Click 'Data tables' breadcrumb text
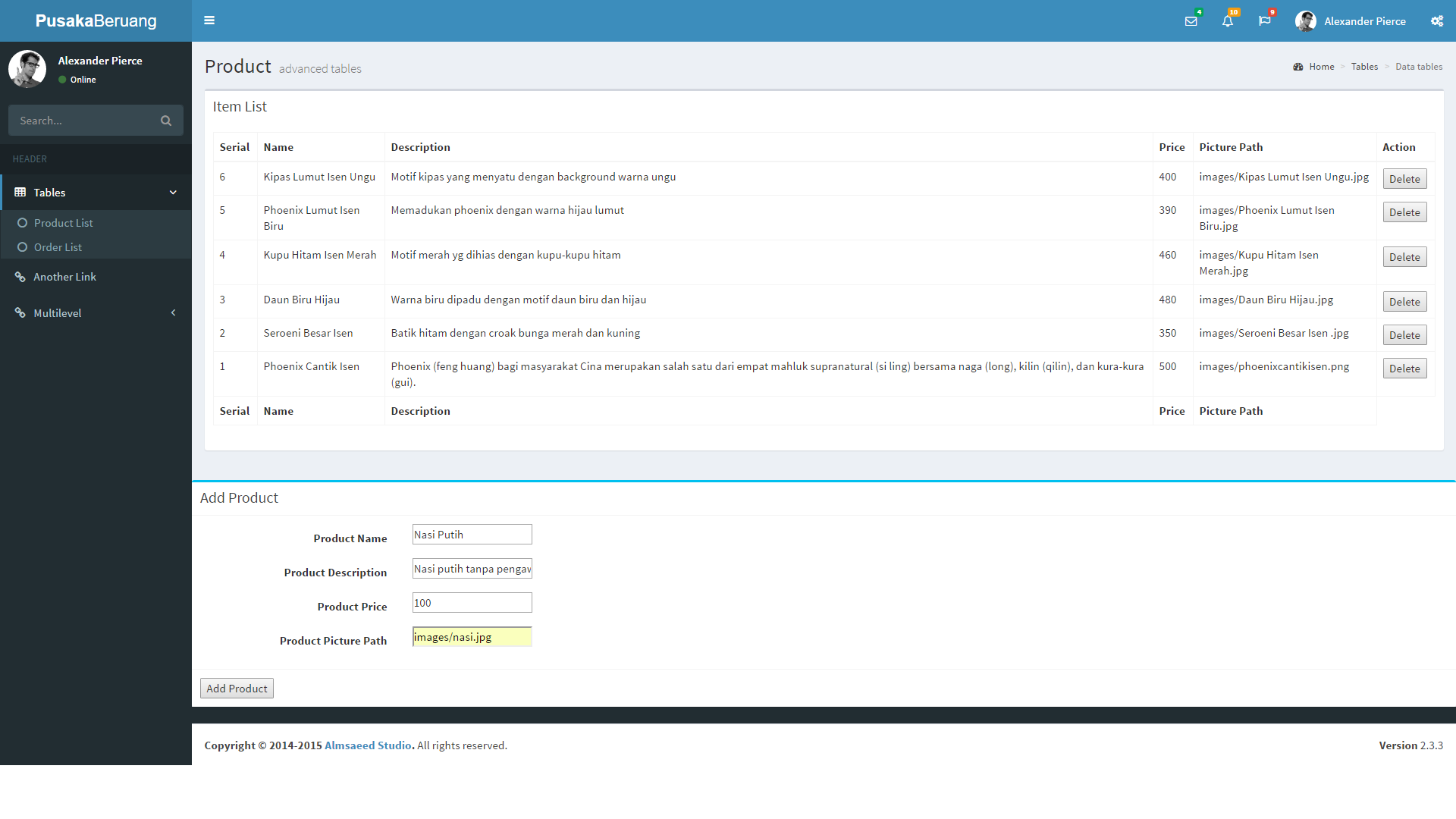Screen dimensions: 1456x819 click(1419, 67)
